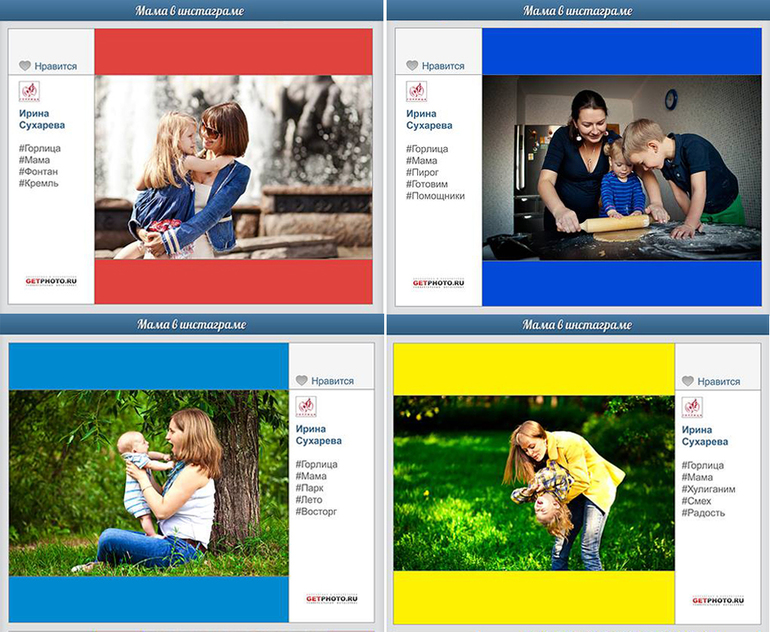Select the #Пирог hashtag

[424, 172]
